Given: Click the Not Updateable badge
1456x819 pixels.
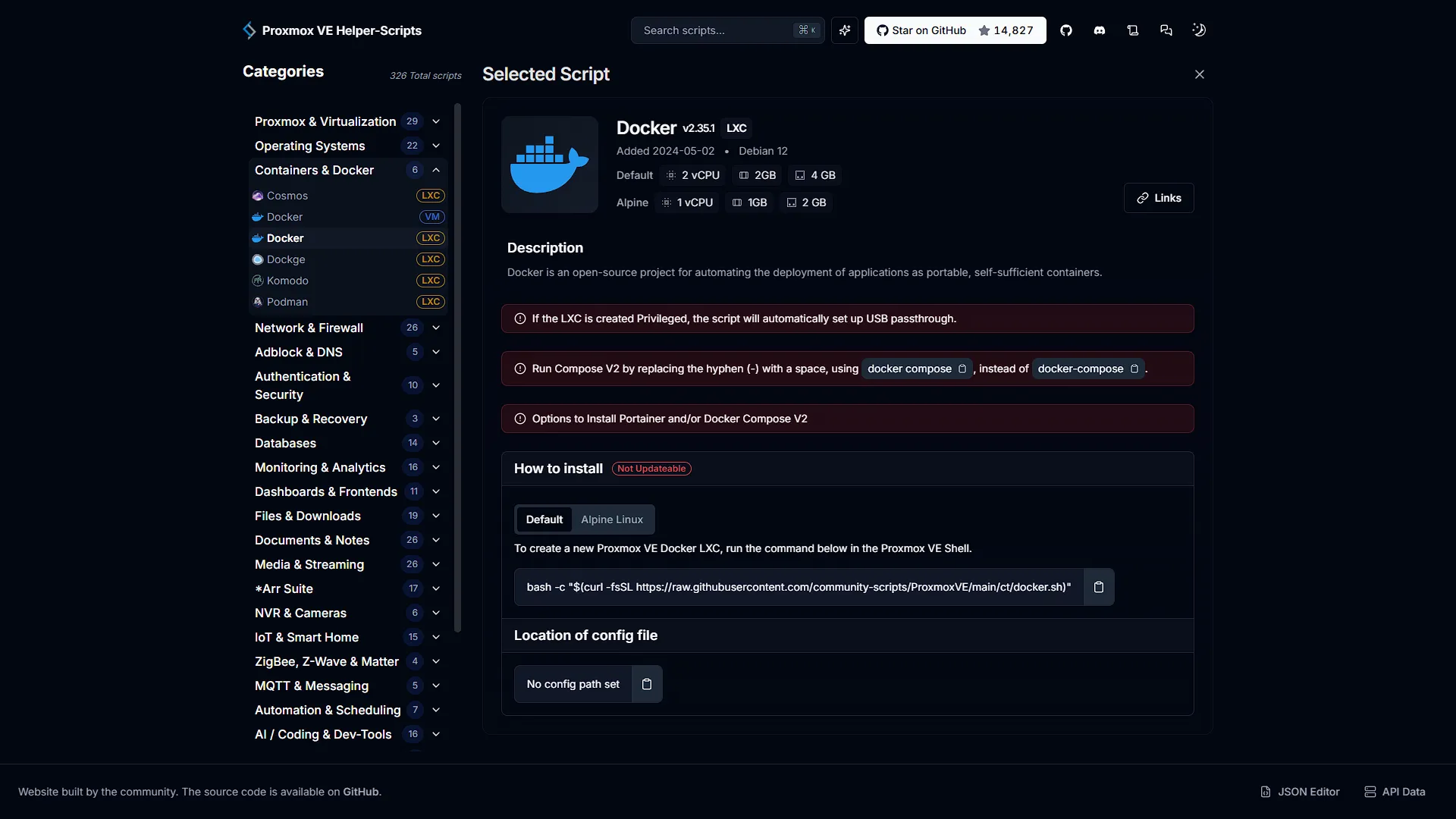Looking at the screenshot, I should click(651, 469).
